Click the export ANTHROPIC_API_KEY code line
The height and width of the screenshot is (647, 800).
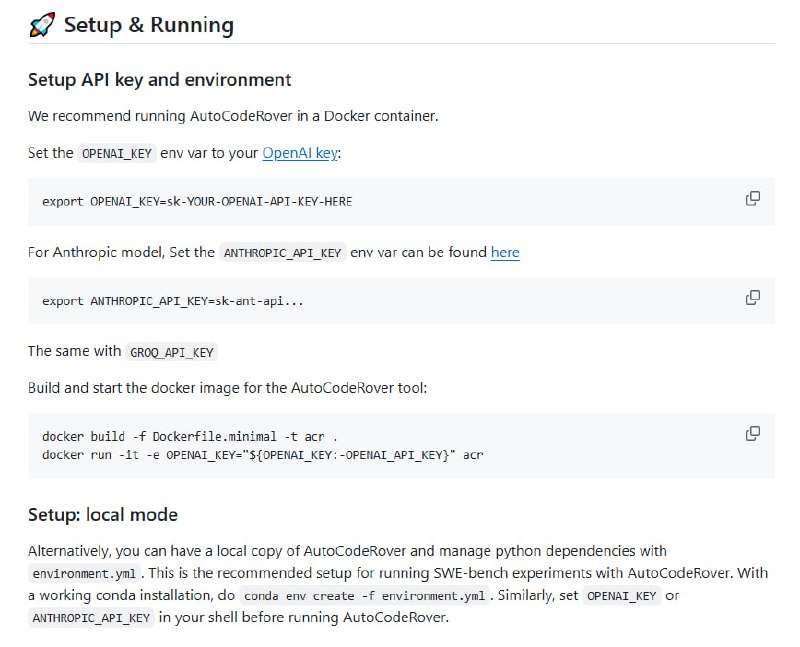point(172,300)
